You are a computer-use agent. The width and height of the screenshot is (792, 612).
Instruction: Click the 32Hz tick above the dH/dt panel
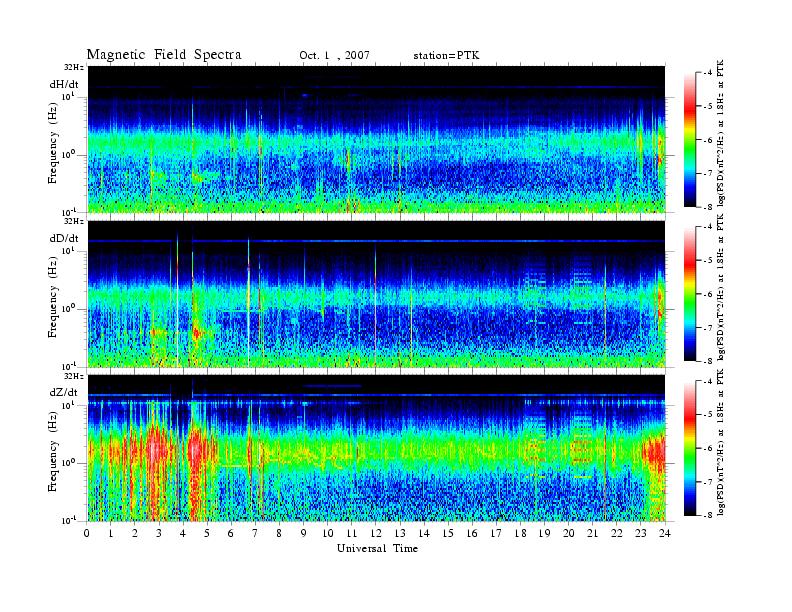[74, 67]
